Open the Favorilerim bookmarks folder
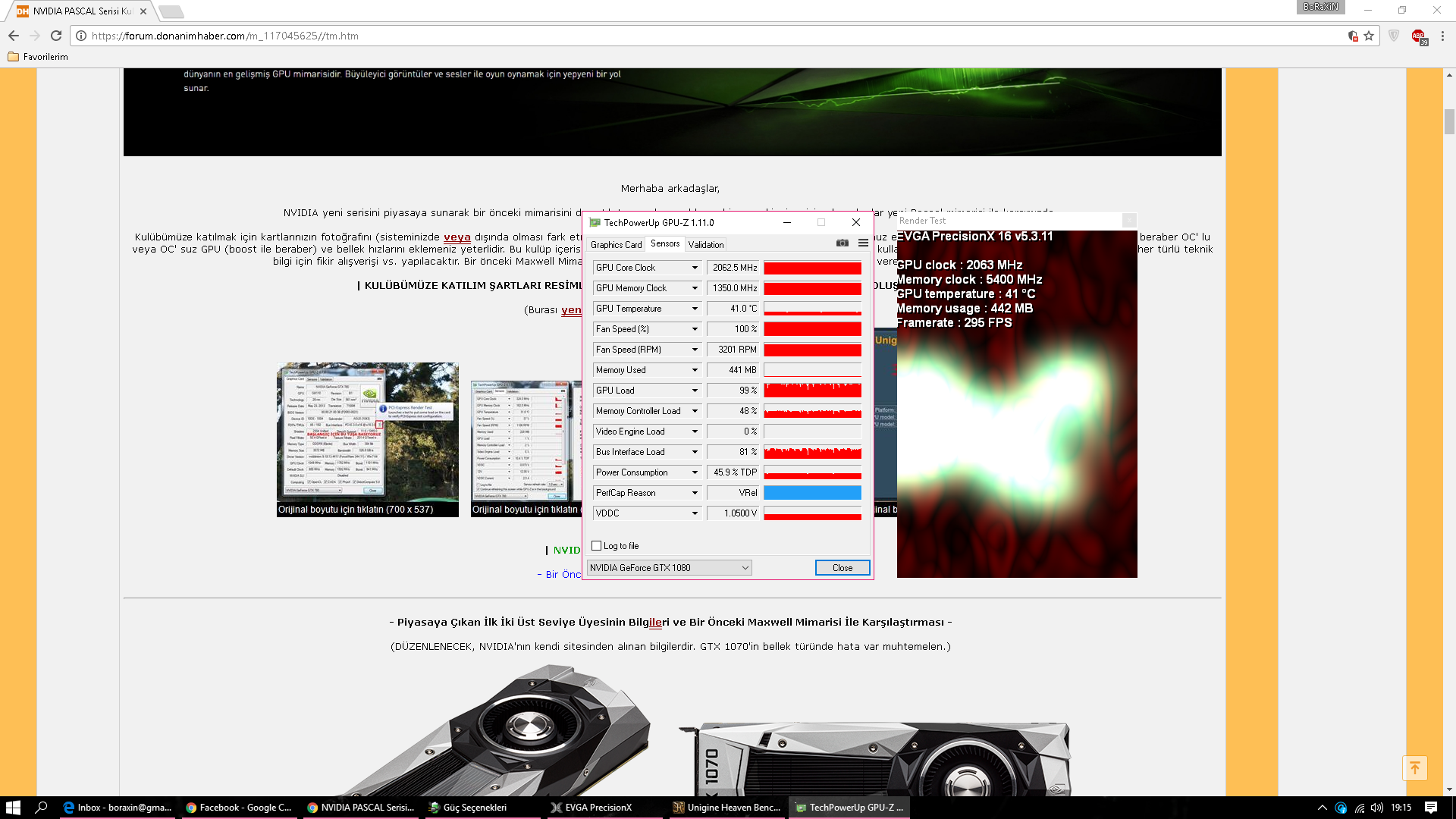This screenshot has height=819, width=1456. pyautogui.click(x=38, y=57)
